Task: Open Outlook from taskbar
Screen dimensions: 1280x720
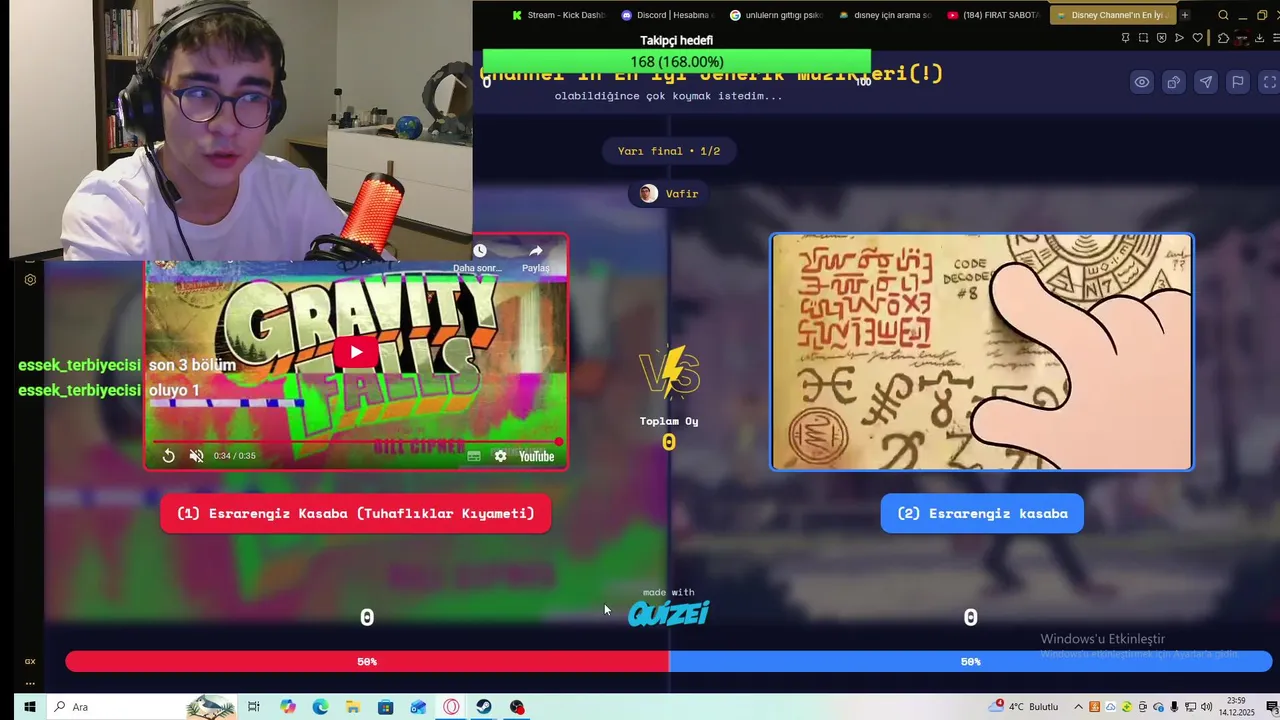Action: (418, 707)
